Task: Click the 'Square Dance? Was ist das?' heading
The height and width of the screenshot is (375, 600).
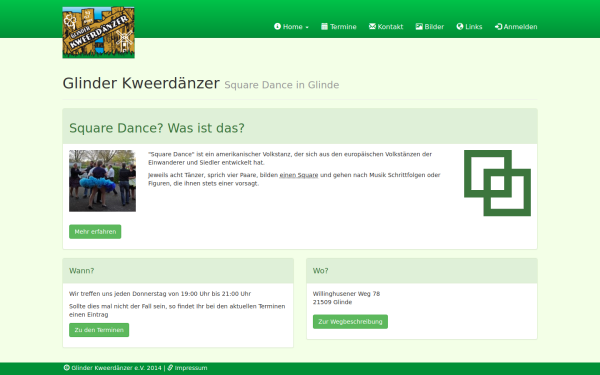Action: (157, 128)
